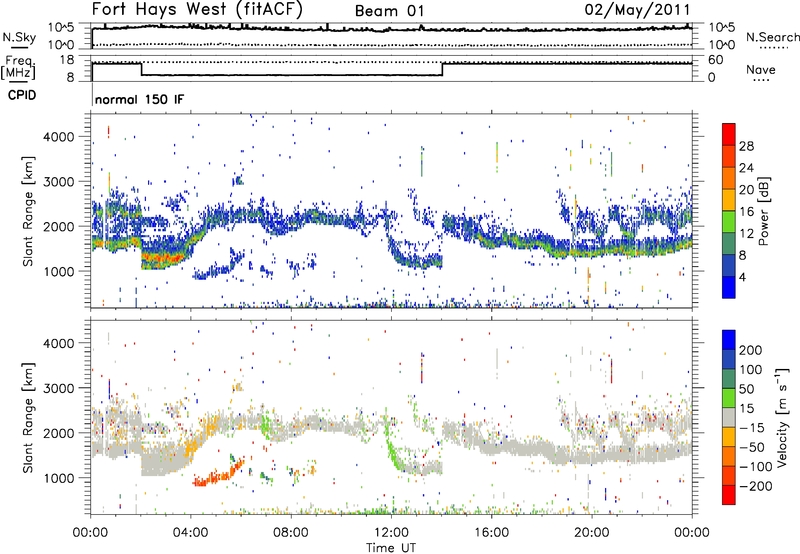The image size is (800, 554).
Task: Click the '60' Nave axis label
Action: pyautogui.click(x=716, y=60)
